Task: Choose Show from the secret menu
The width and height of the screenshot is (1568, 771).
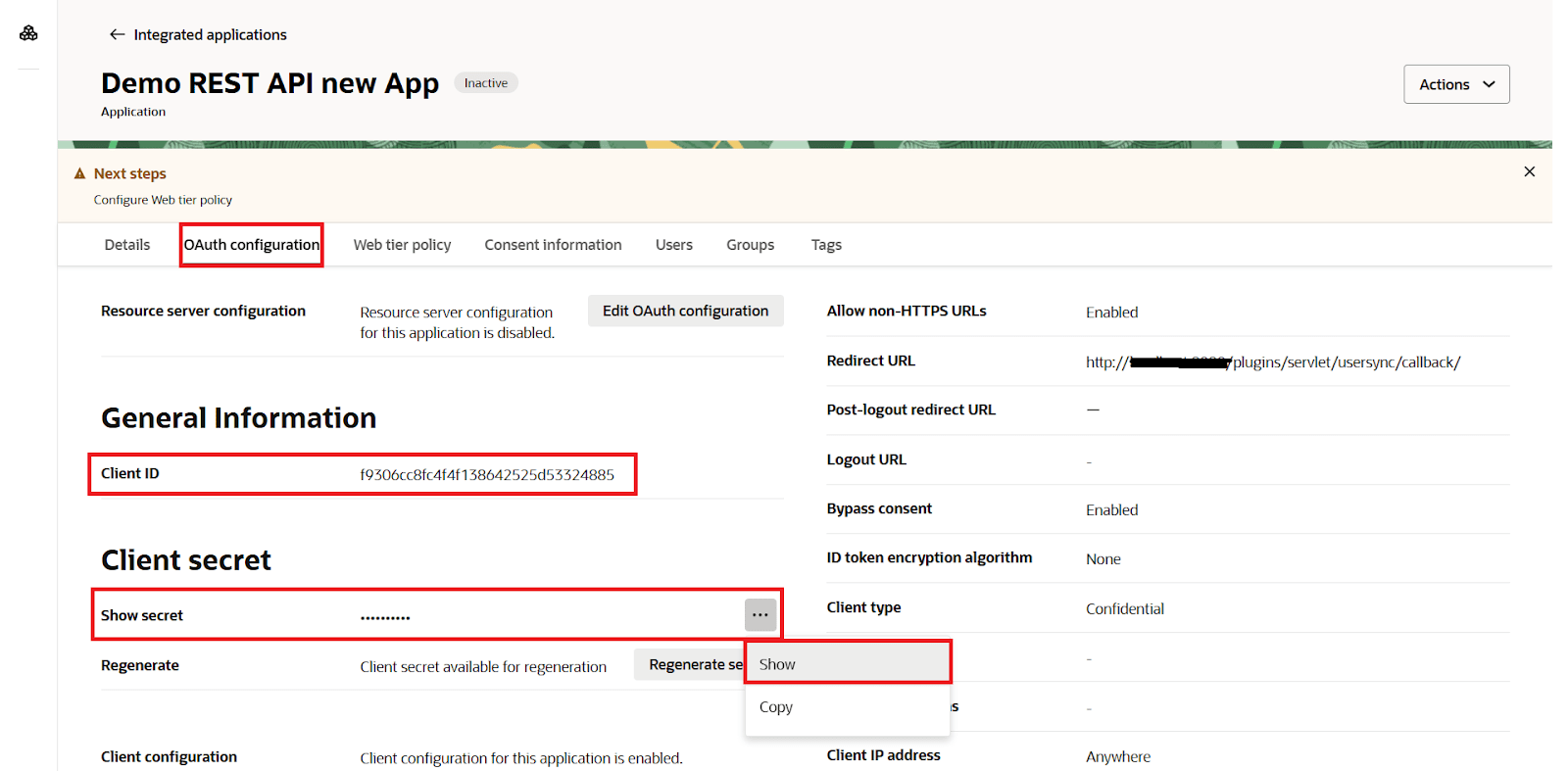Action: pos(848,663)
